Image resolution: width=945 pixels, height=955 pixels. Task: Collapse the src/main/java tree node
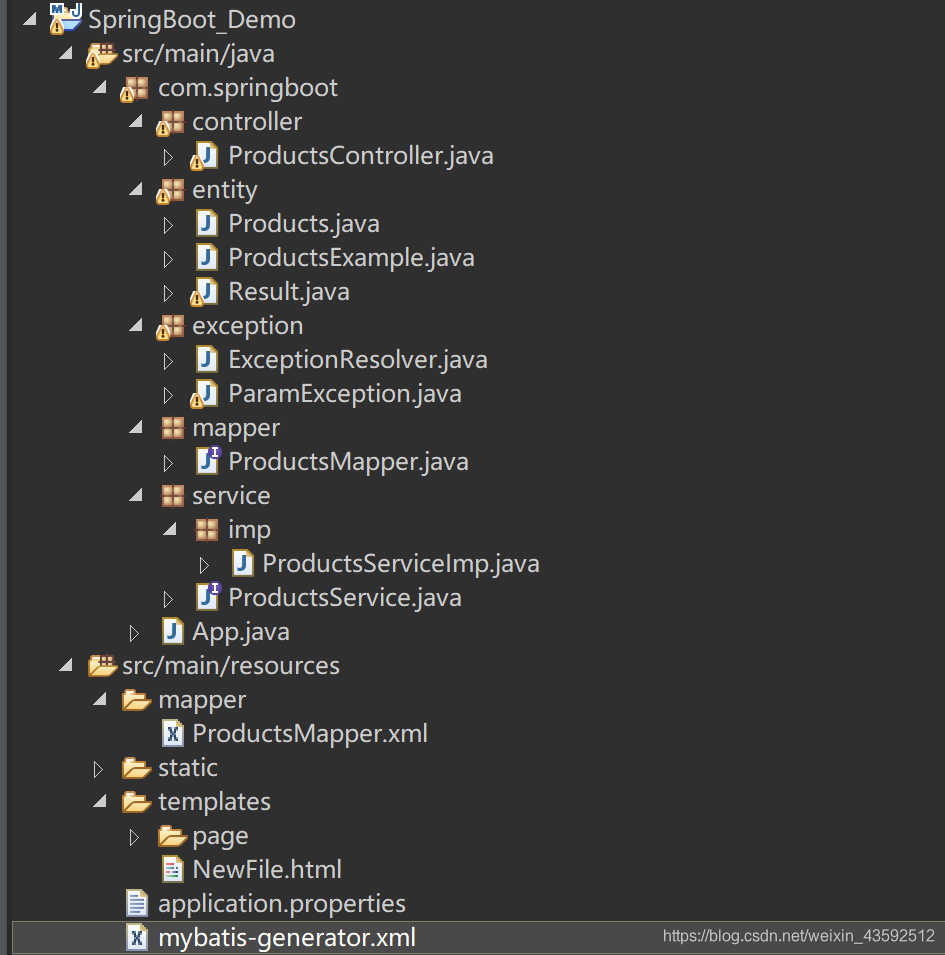click(66, 54)
